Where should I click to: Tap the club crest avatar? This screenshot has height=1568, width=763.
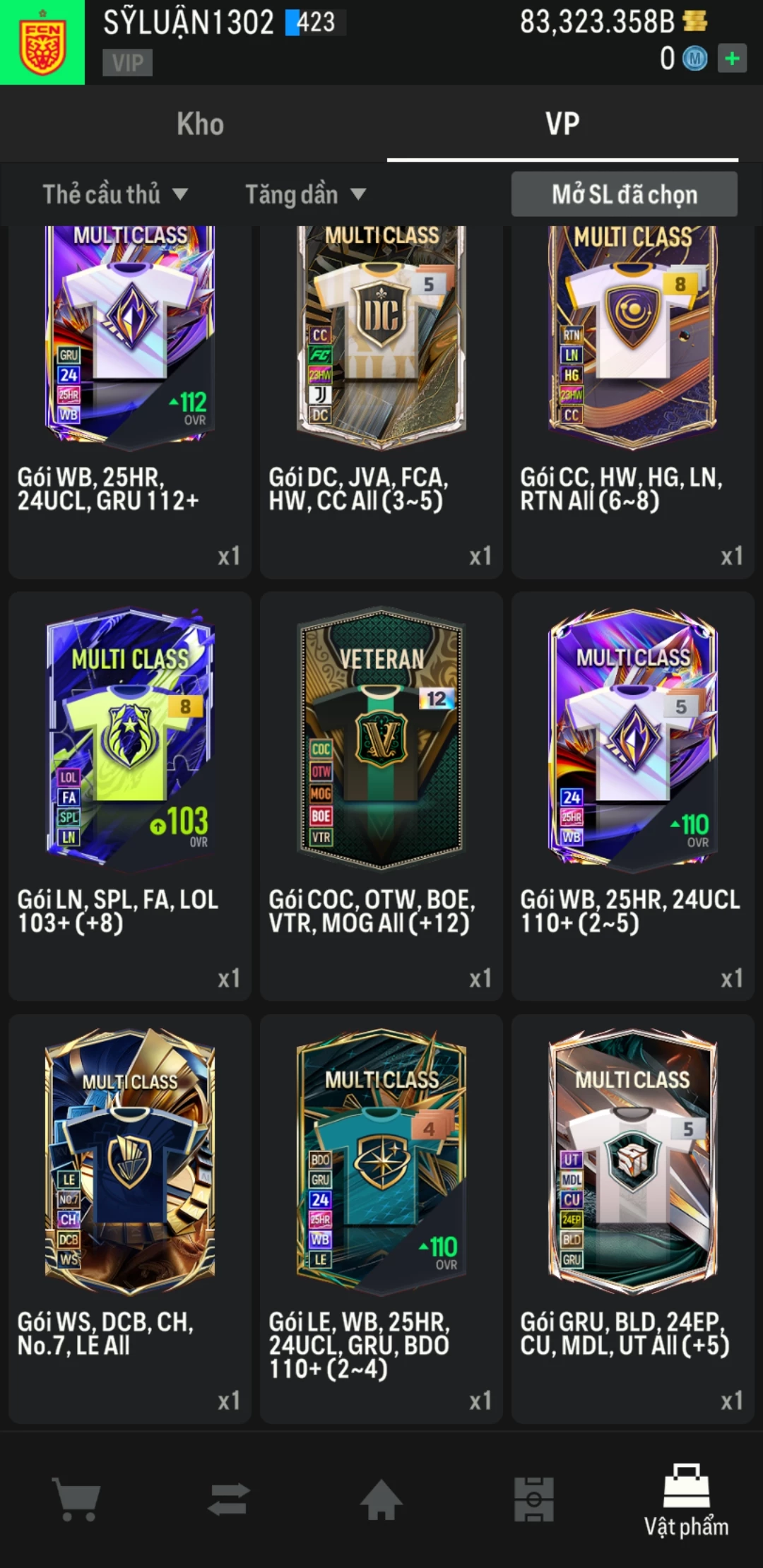point(42,42)
